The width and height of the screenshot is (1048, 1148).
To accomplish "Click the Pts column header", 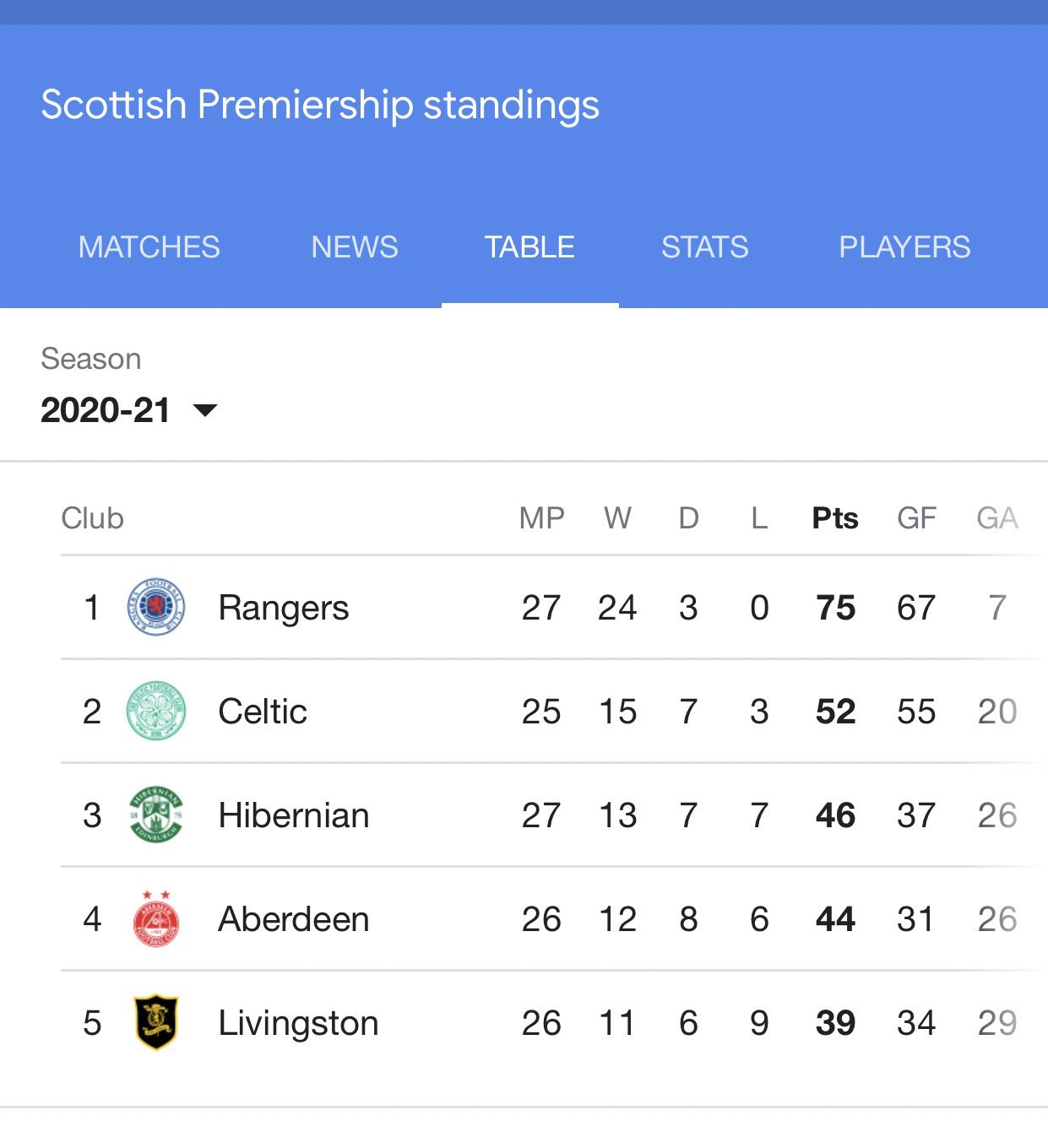I will tap(835, 518).
